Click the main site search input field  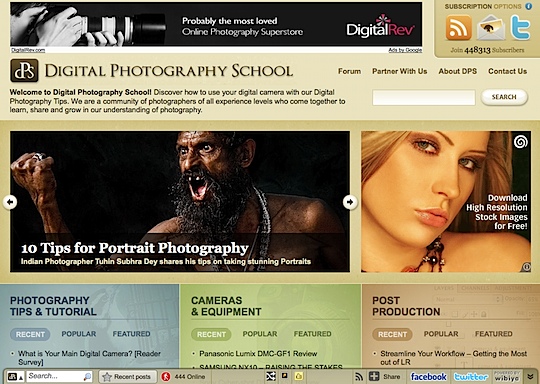[x=424, y=97]
